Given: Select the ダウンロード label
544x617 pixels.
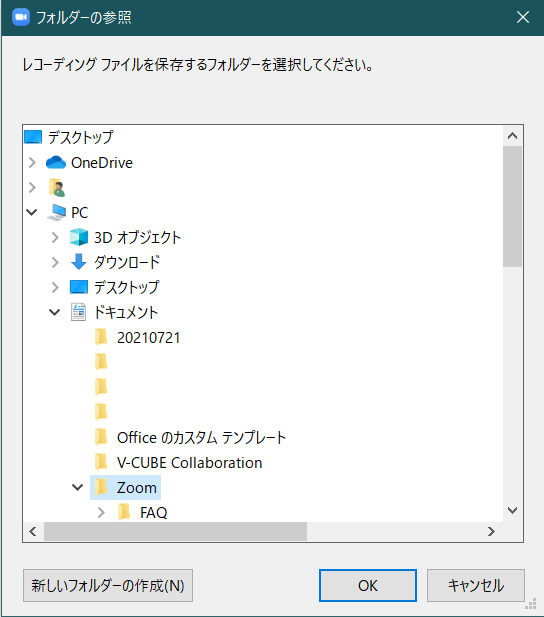Looking at the screenshot, I should 127,262.
